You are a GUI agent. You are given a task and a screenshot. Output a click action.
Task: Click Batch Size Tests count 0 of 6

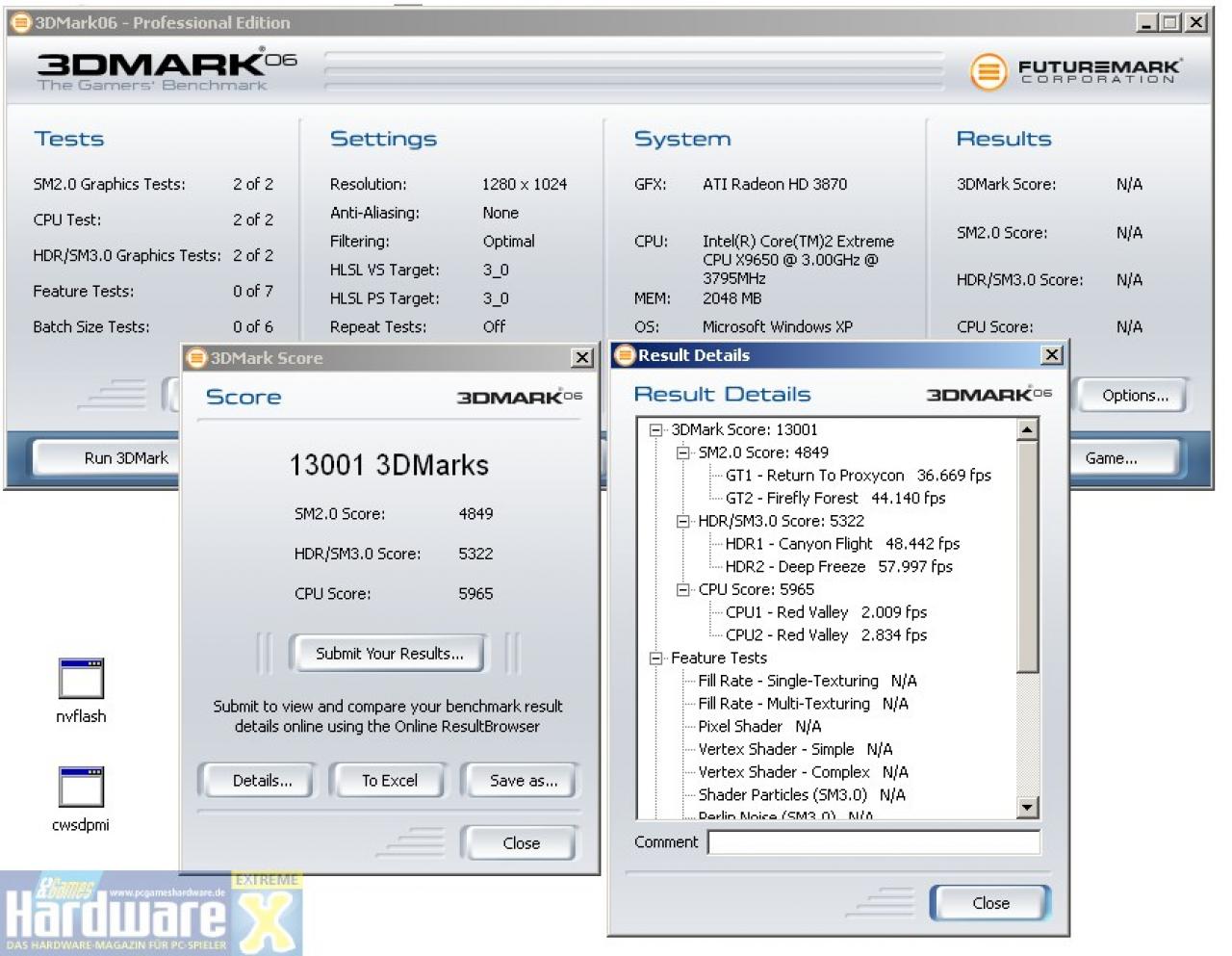pyautogui.click(x=253, y=326)
